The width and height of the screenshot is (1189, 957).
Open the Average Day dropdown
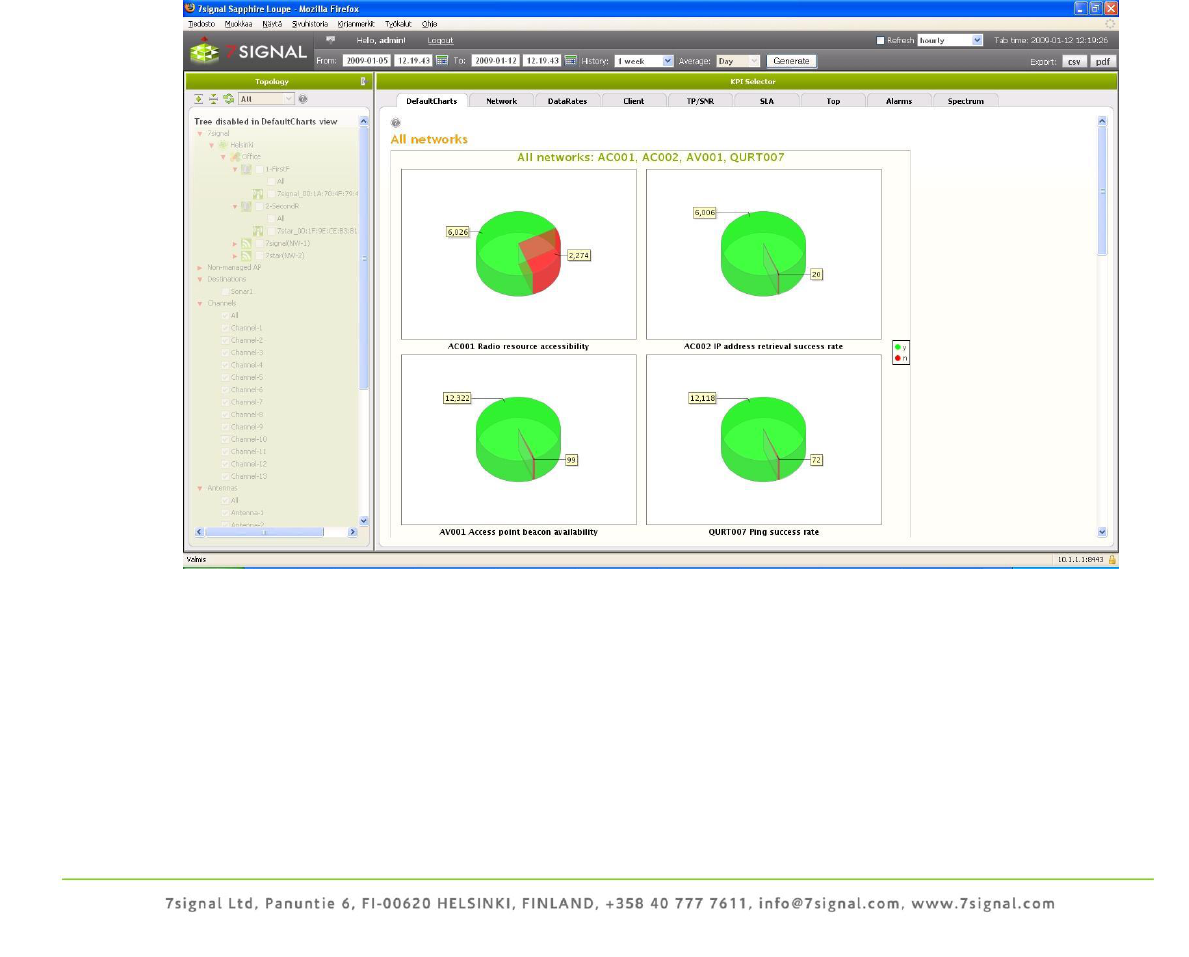[738, 61]
